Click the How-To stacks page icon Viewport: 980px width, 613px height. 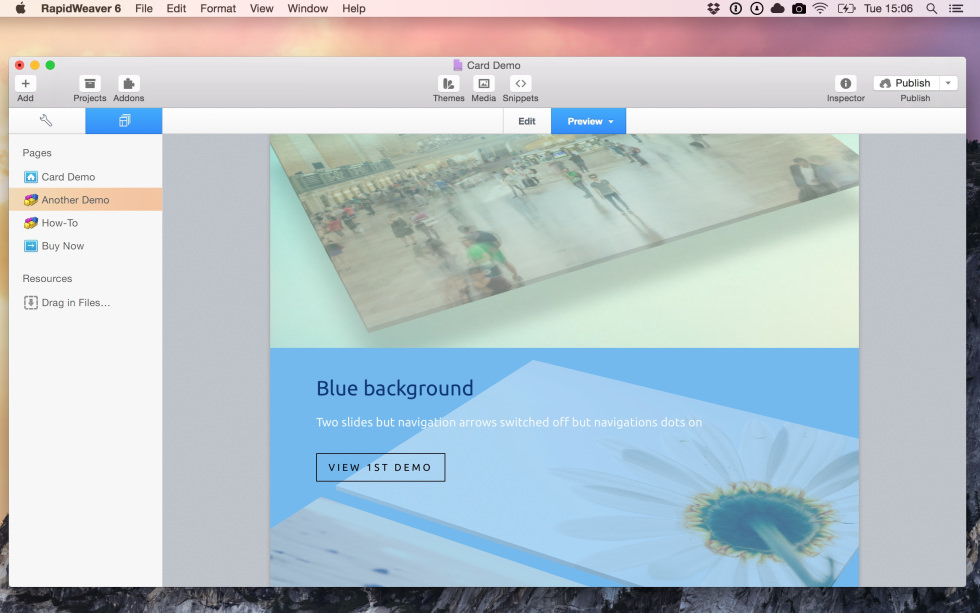(31, 223)
